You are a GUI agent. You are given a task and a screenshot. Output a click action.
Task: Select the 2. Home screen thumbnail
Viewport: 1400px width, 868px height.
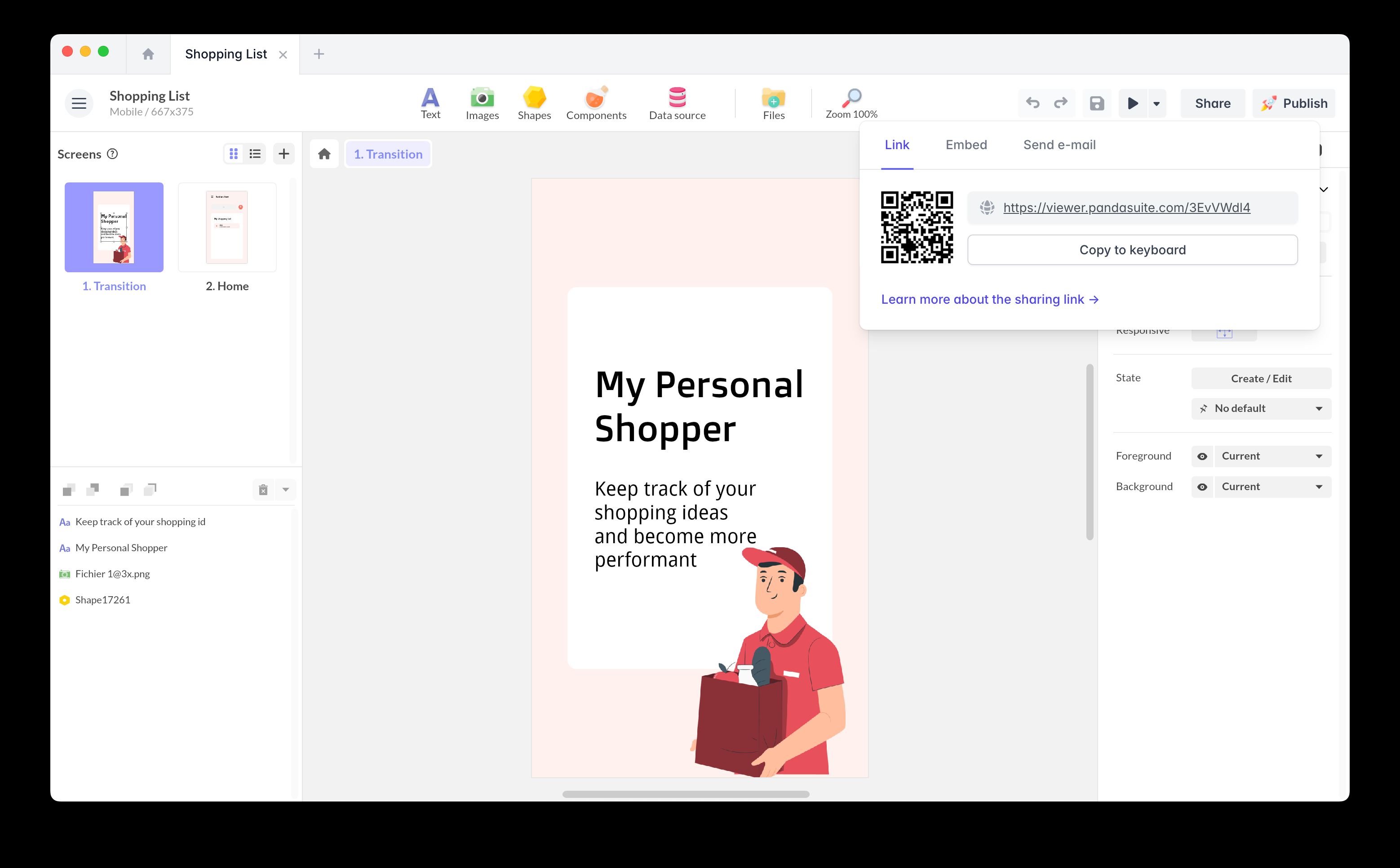227,227
